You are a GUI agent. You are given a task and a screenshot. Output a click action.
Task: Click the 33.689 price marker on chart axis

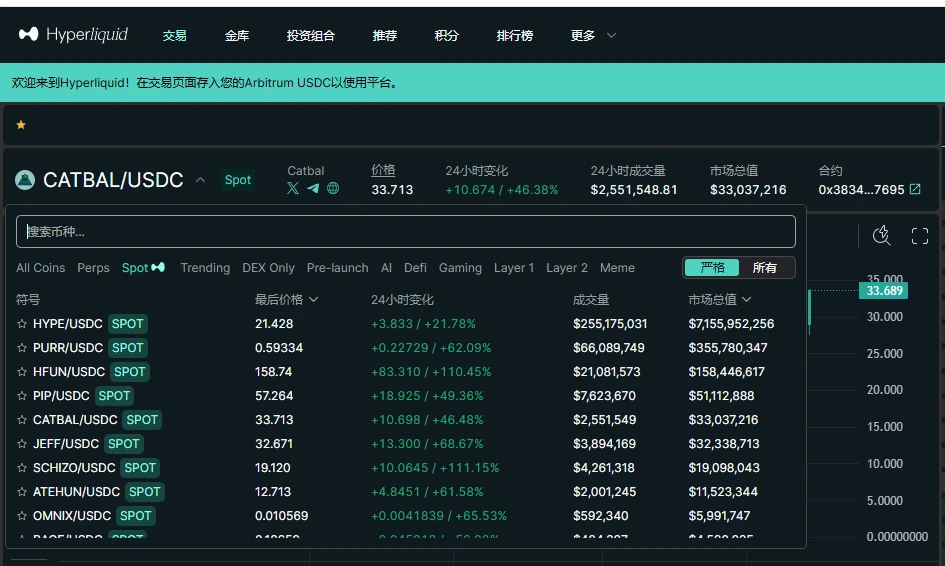point(884,291)
